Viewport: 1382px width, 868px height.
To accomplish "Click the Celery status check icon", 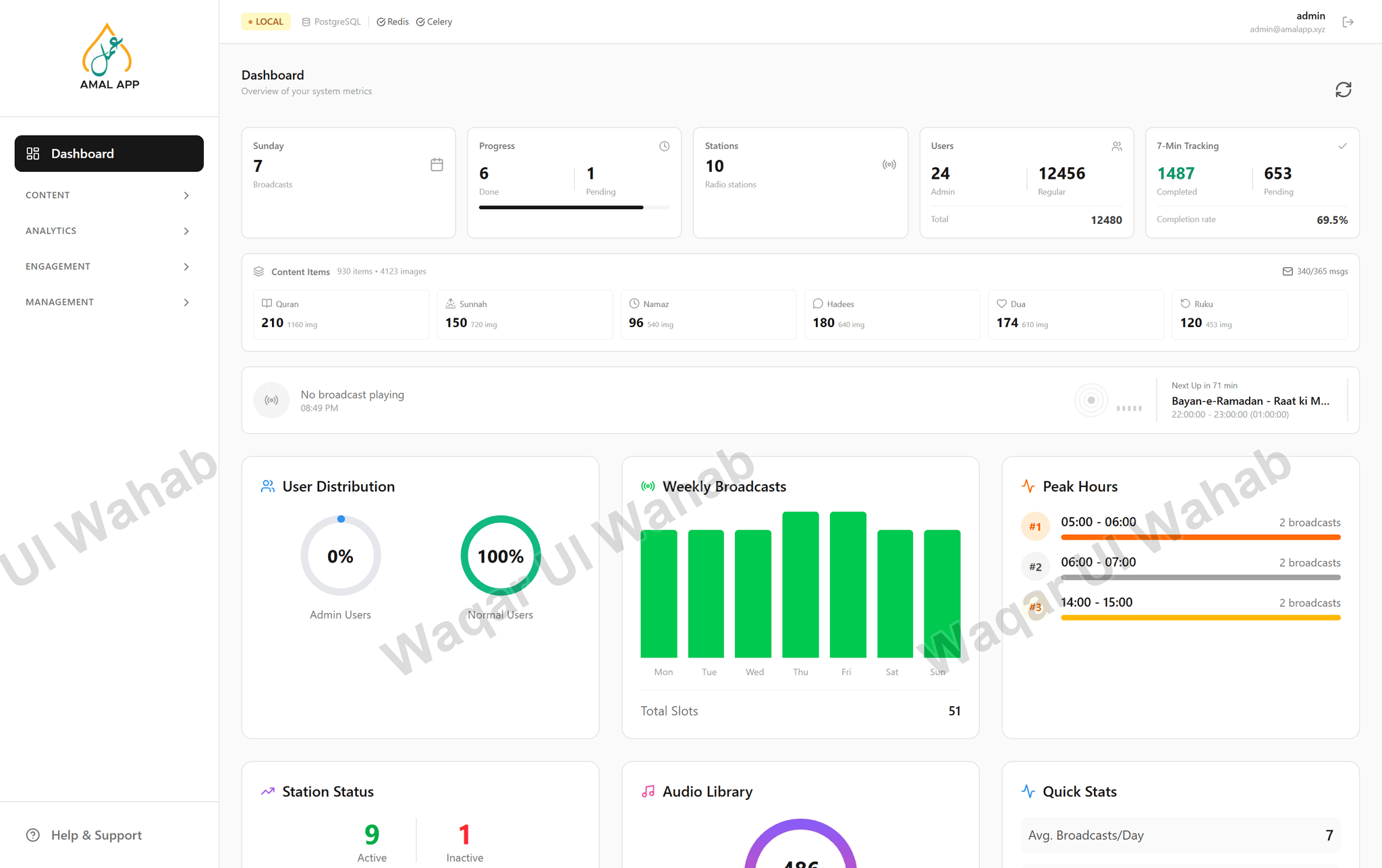I will 420,22.
